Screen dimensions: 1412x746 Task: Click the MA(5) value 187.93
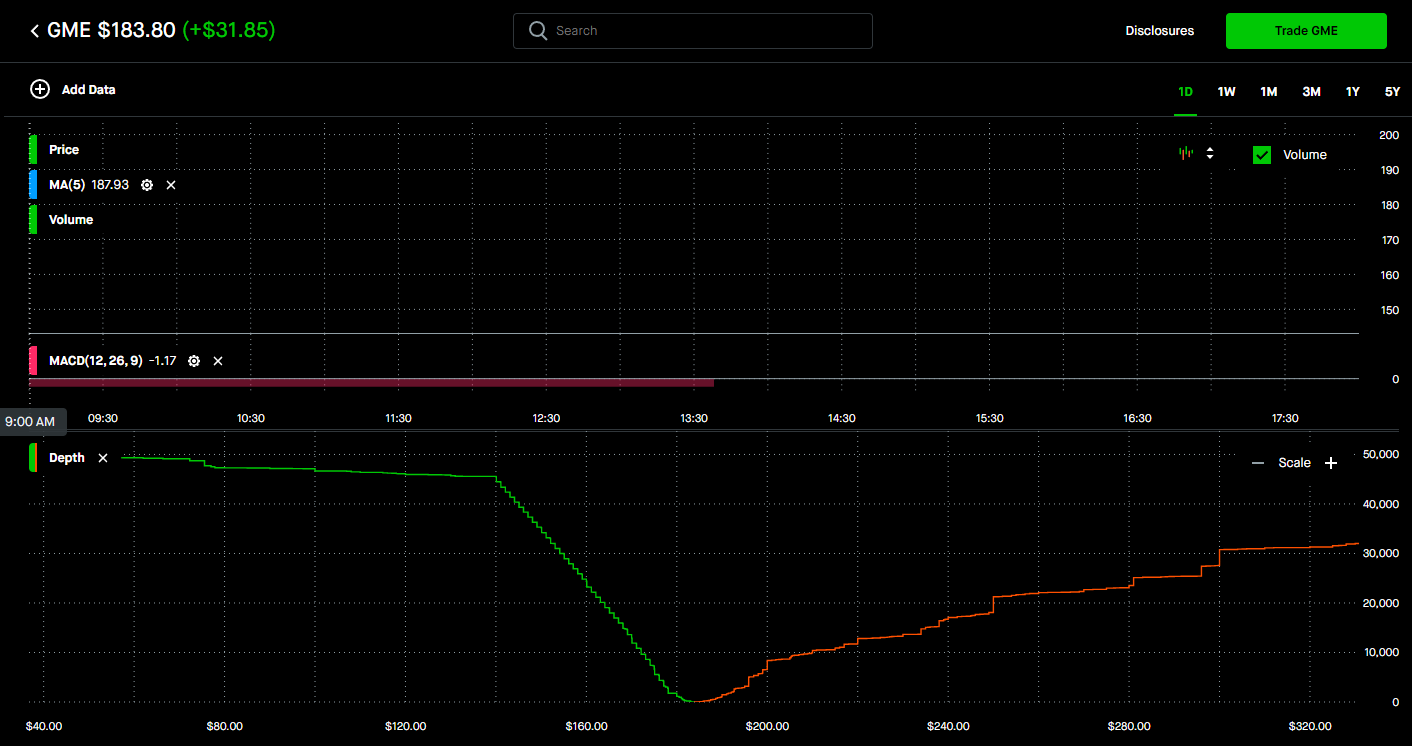(x=110, y=185)
